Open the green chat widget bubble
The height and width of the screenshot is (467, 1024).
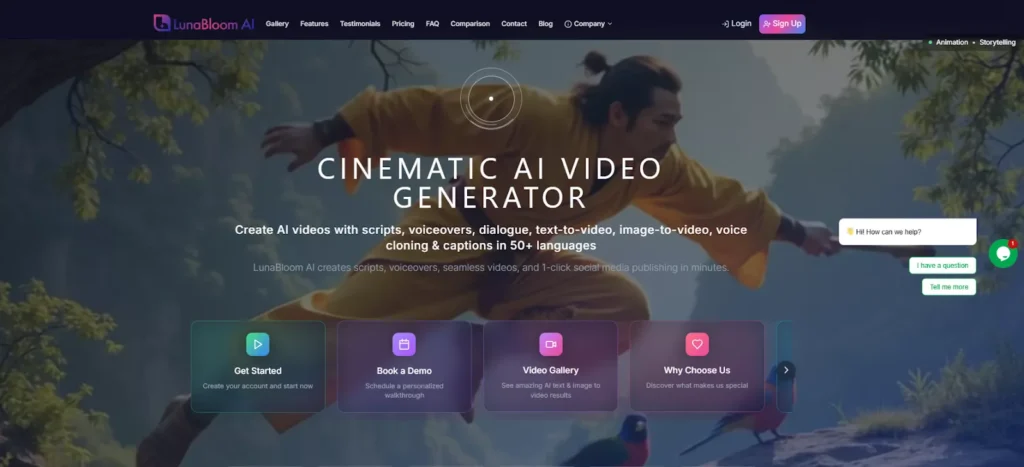point(1002,253)
